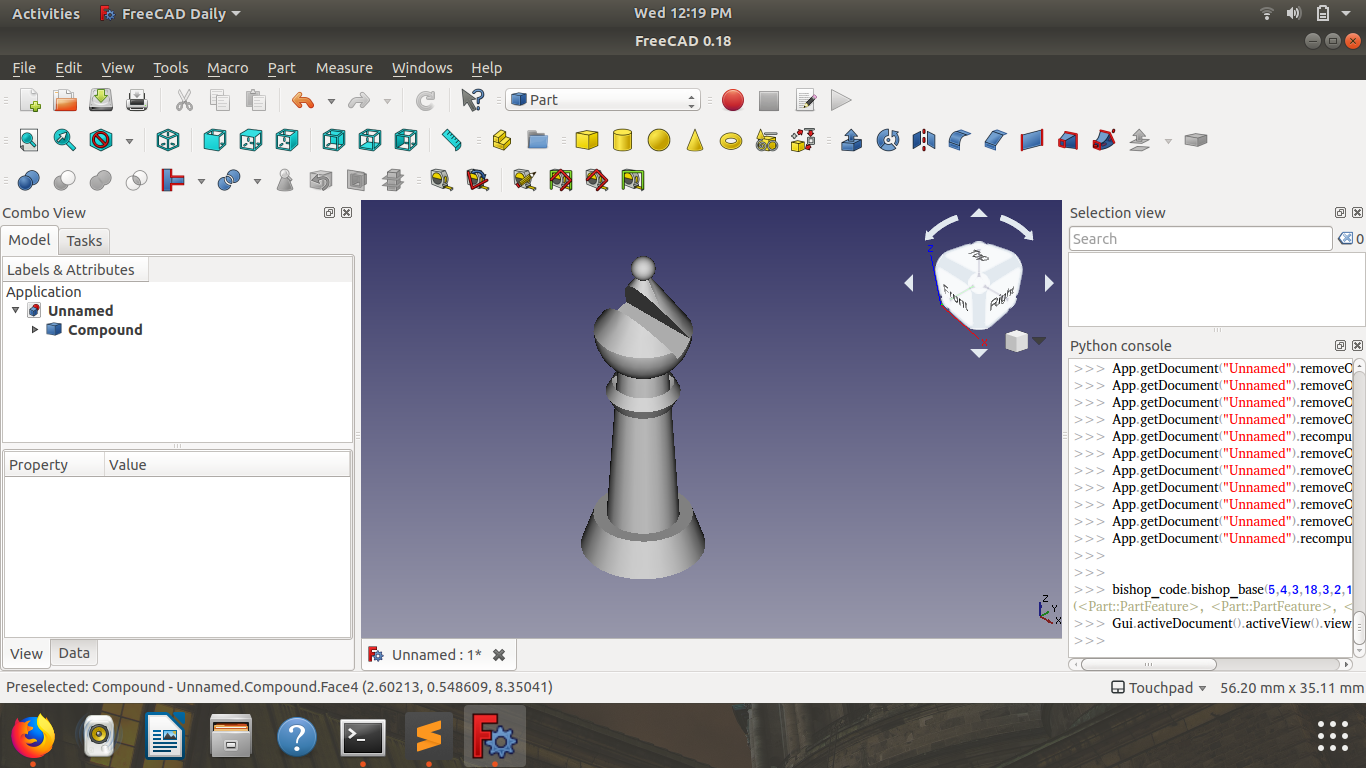Click the Measure Linear tool icon

[x=441, y=180]
